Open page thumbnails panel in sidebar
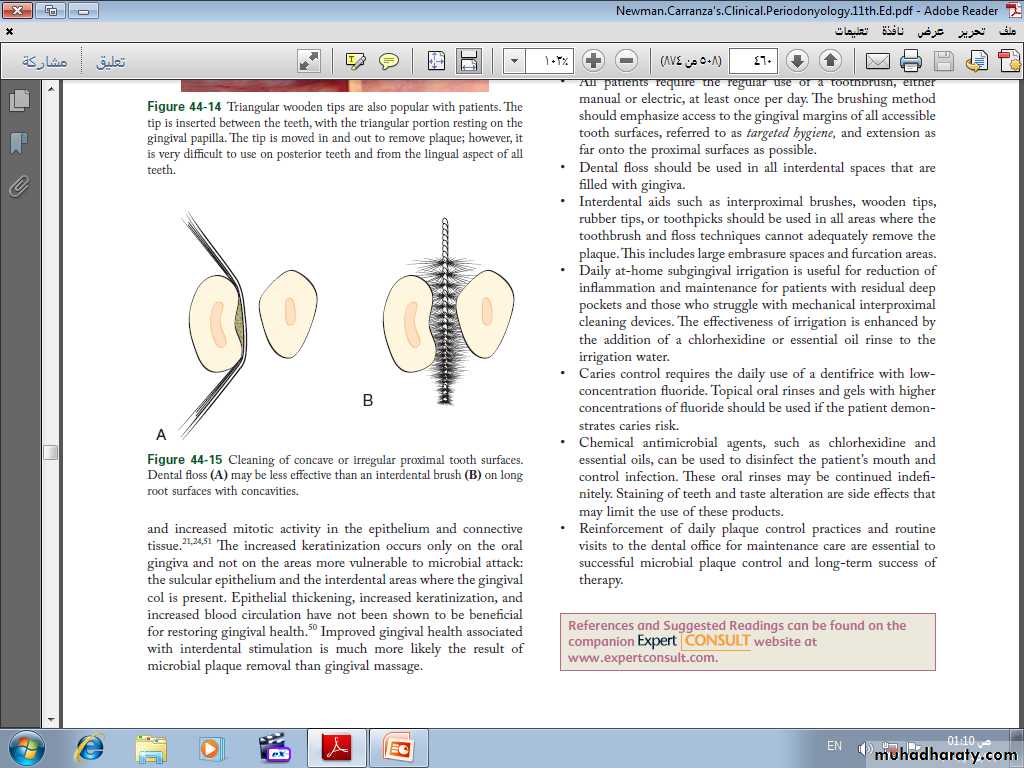 point(18,101)
